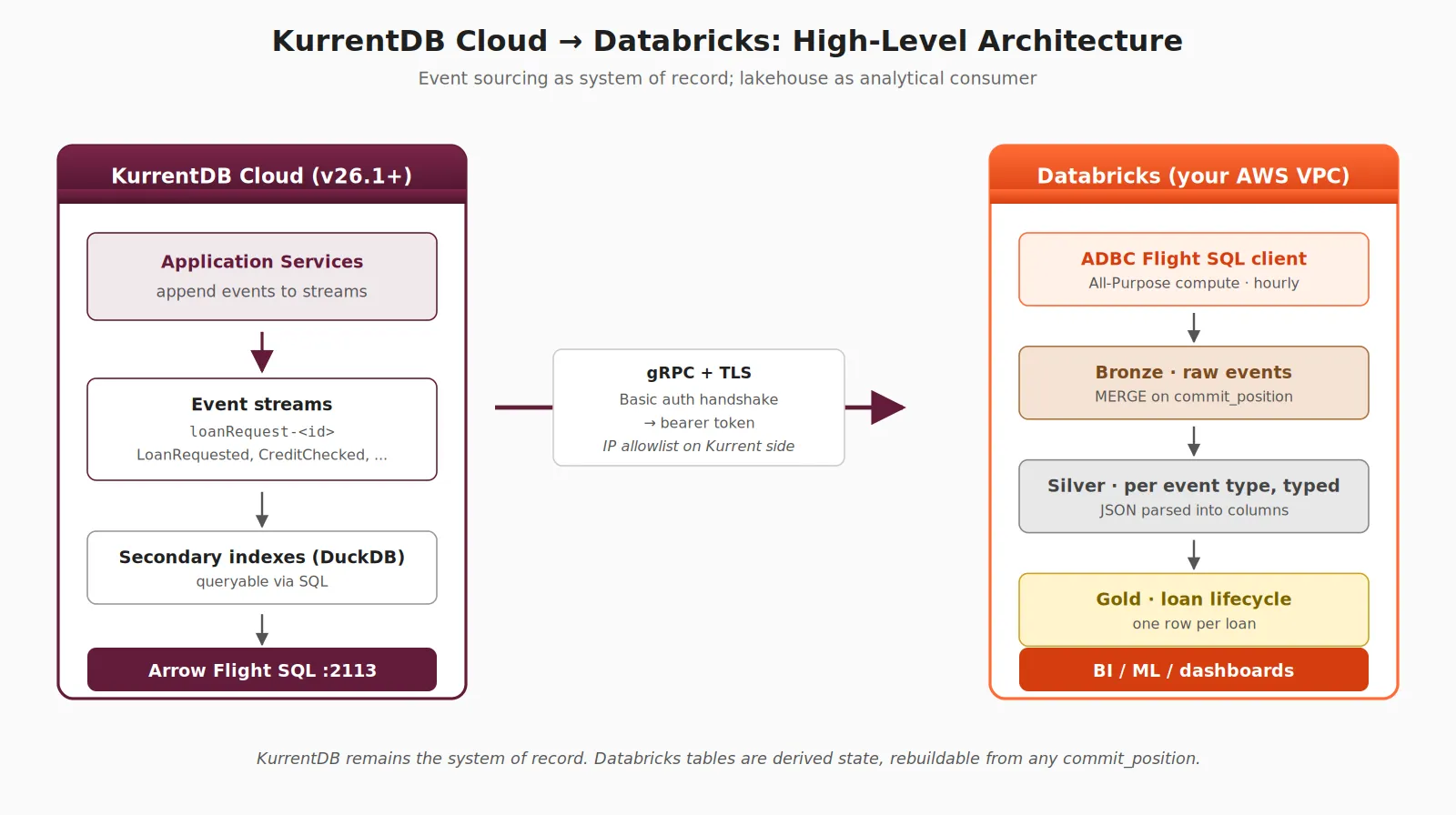Click the 'Arrow Flight SQL :2113' bar
Screen dimensions: 1456x815
coord(262,669)
